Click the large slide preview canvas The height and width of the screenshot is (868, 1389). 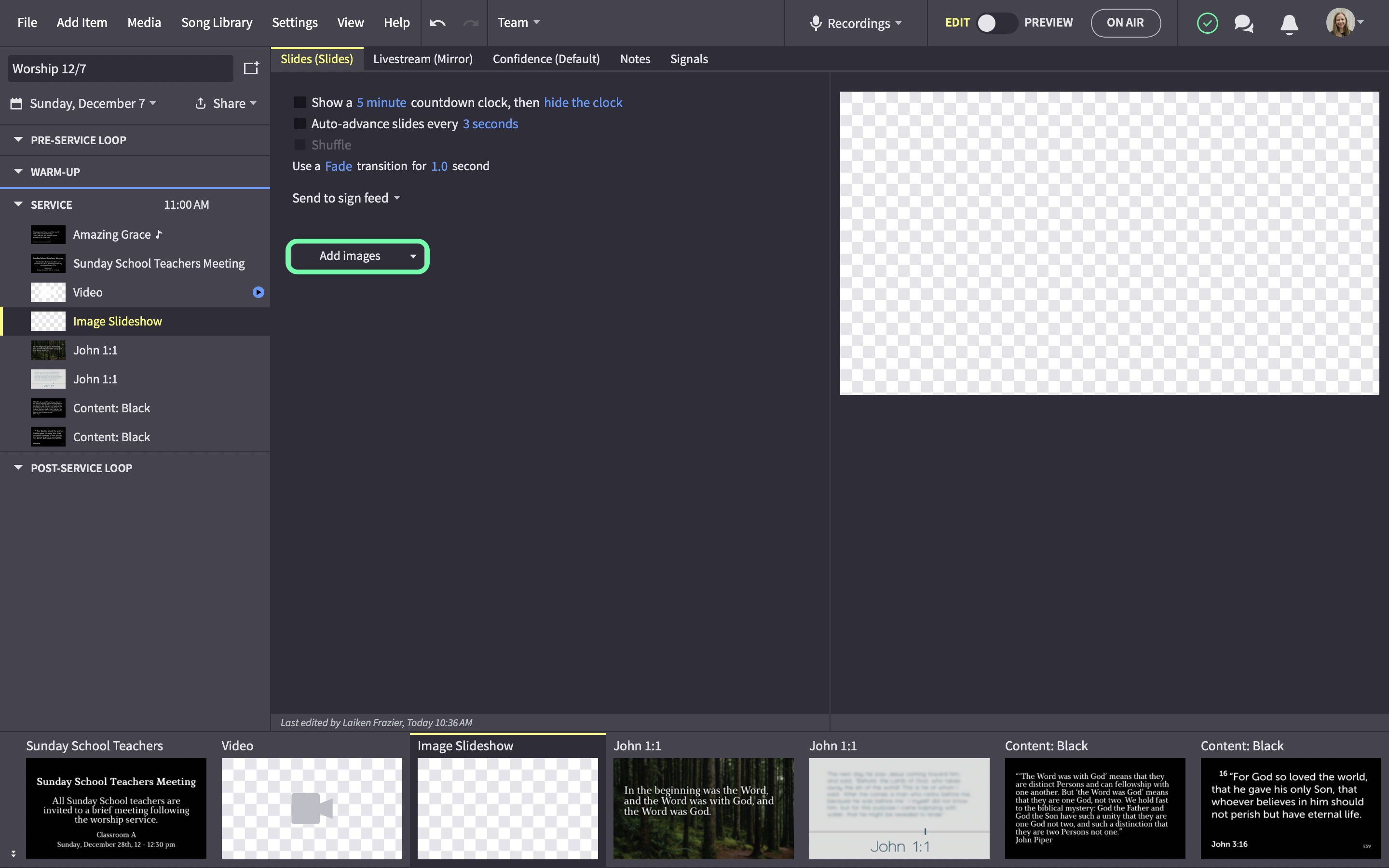pos(1109,243)
